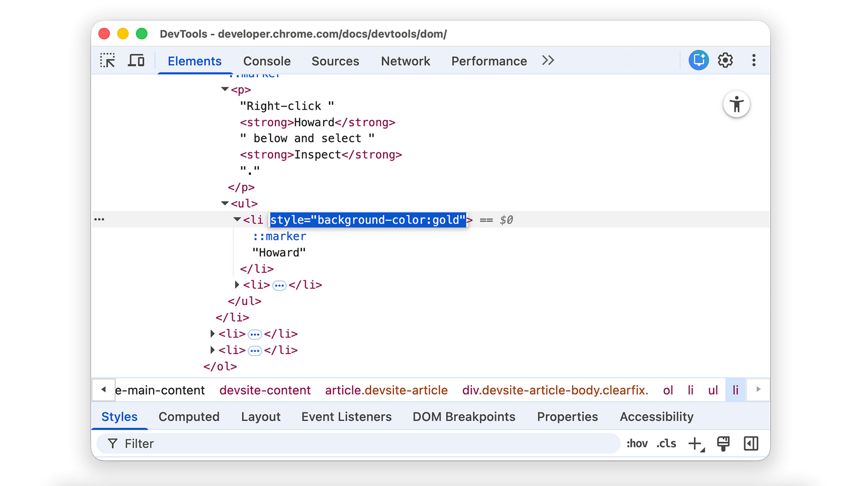856x486 pixels.
Task: Open the DOM Breakpoints tab
Action: point(463,417)
